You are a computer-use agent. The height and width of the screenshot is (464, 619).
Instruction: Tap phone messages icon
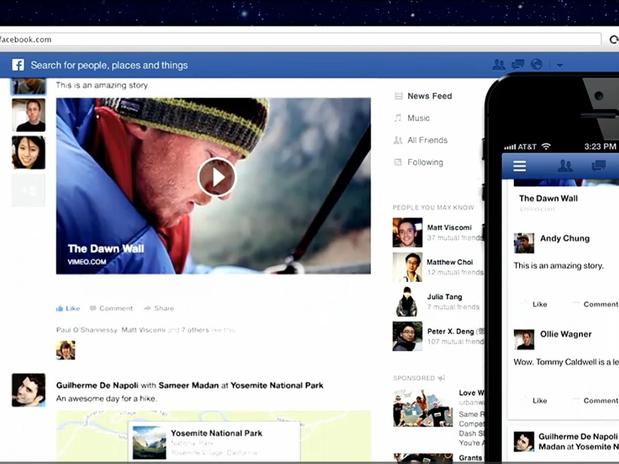tap(598, 165)
